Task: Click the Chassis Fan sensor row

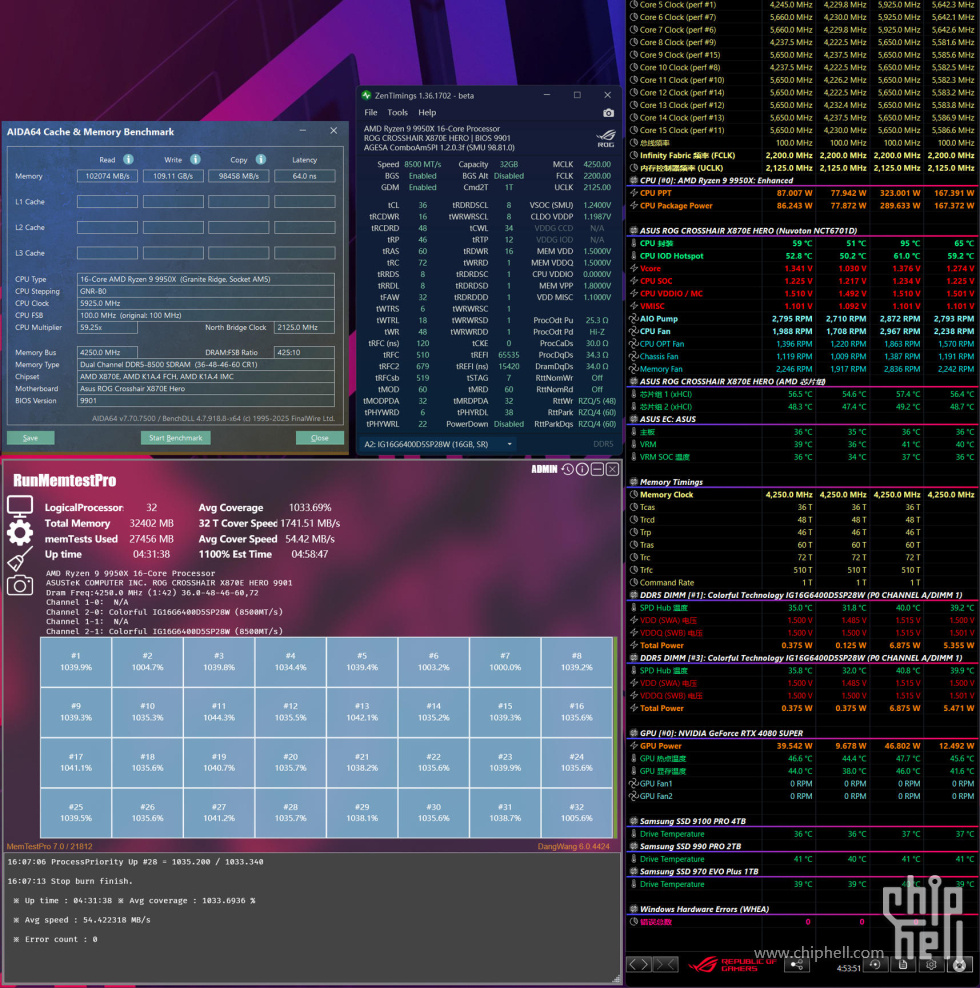Action: tap(802, 357)
